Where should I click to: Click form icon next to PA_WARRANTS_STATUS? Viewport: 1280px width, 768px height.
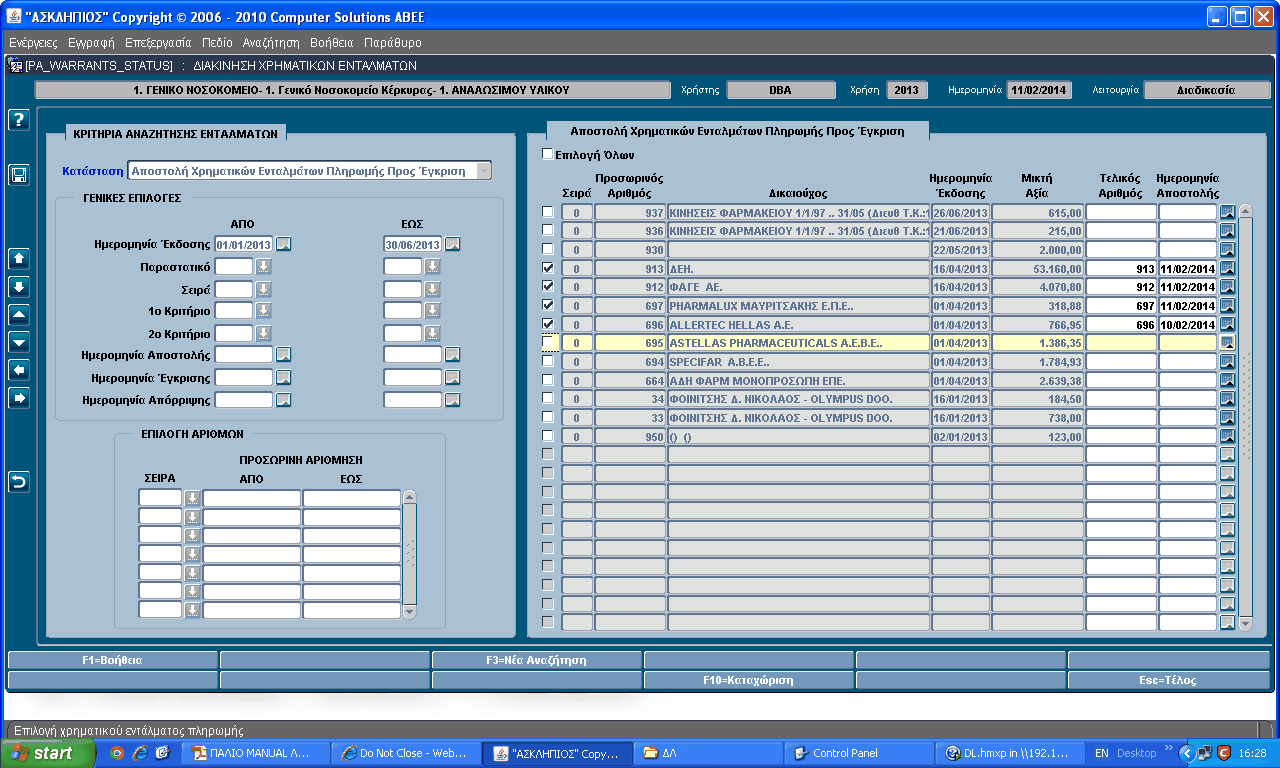[15, 65]
